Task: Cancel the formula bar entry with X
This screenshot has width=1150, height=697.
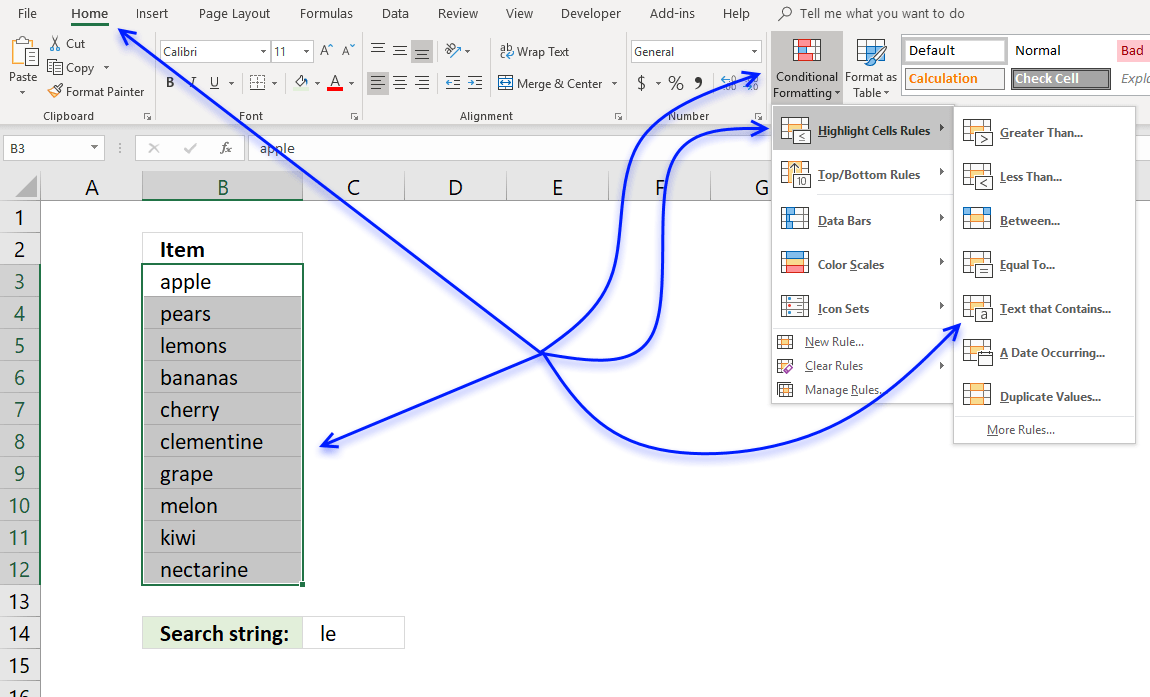Action: tap(153, 148)
